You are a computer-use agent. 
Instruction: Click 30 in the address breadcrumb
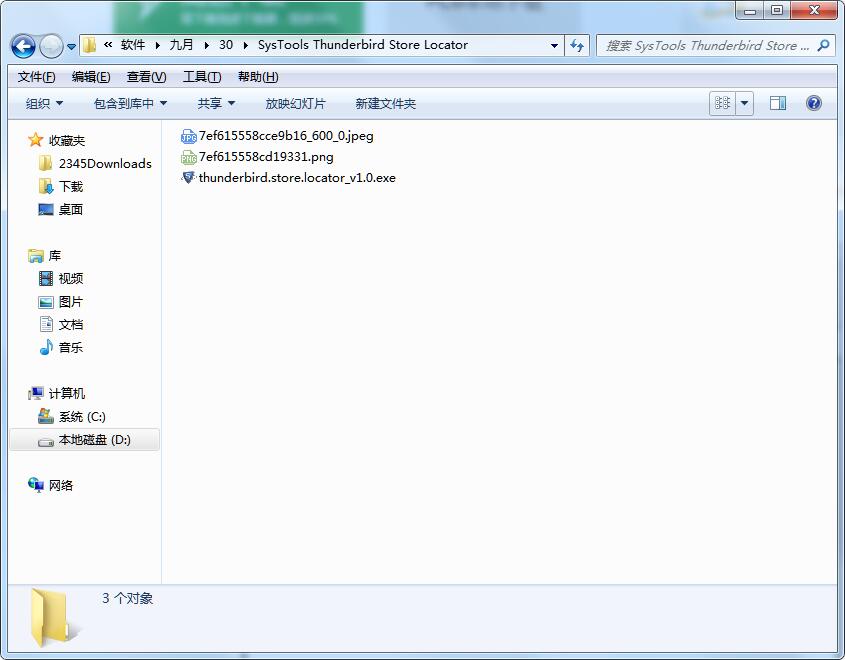(226, 45)
